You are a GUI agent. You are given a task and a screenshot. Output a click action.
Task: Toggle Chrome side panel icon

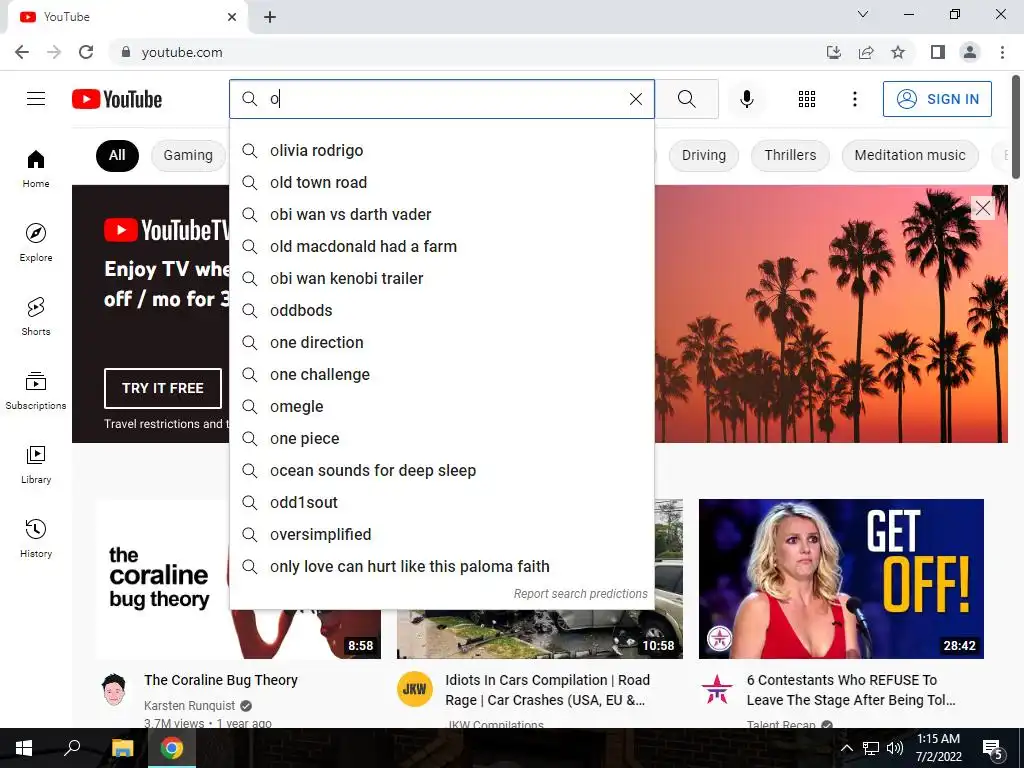pos(938,52)
